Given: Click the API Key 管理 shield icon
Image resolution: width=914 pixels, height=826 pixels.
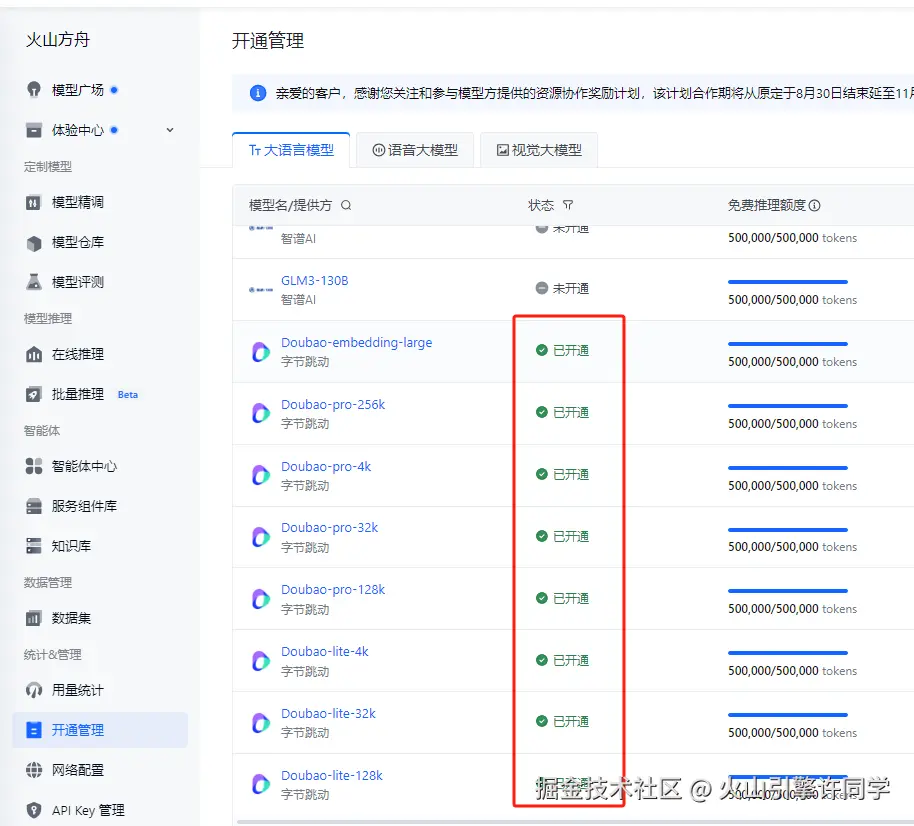Looking at the screenshot, I should [x=34, y=810].
